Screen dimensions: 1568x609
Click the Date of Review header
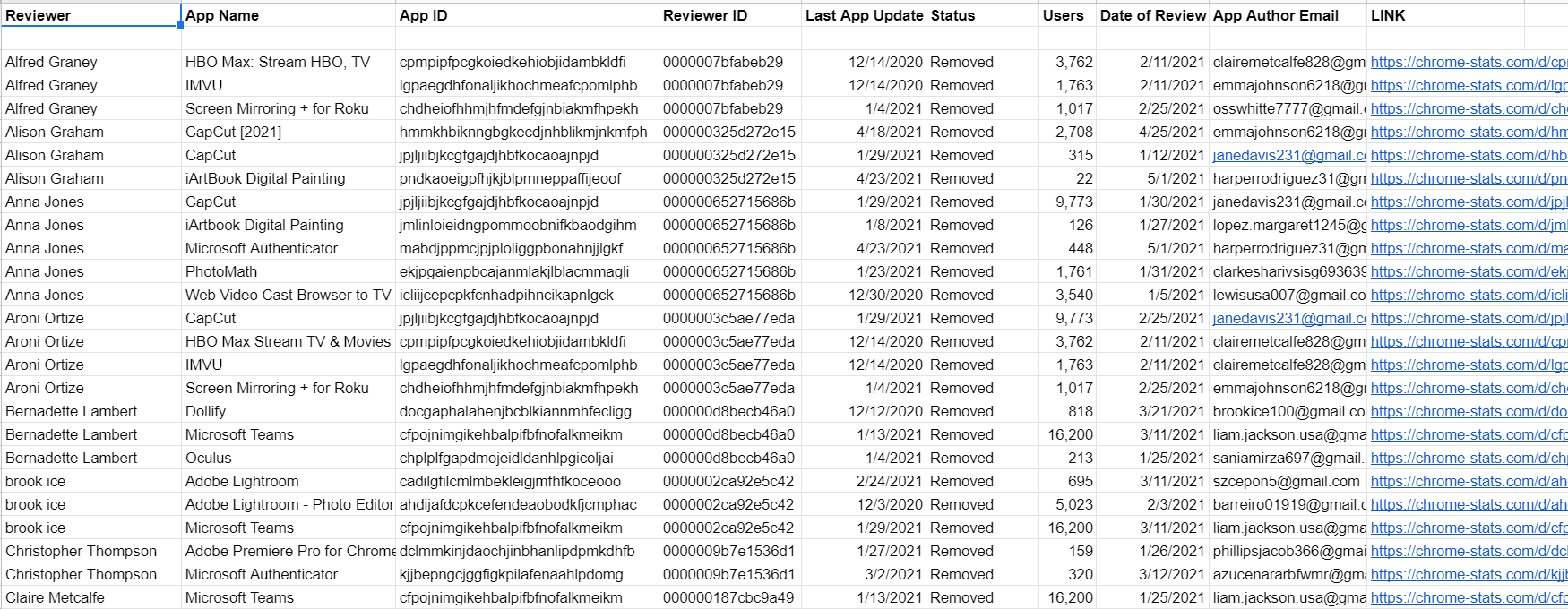[1152, 15]
